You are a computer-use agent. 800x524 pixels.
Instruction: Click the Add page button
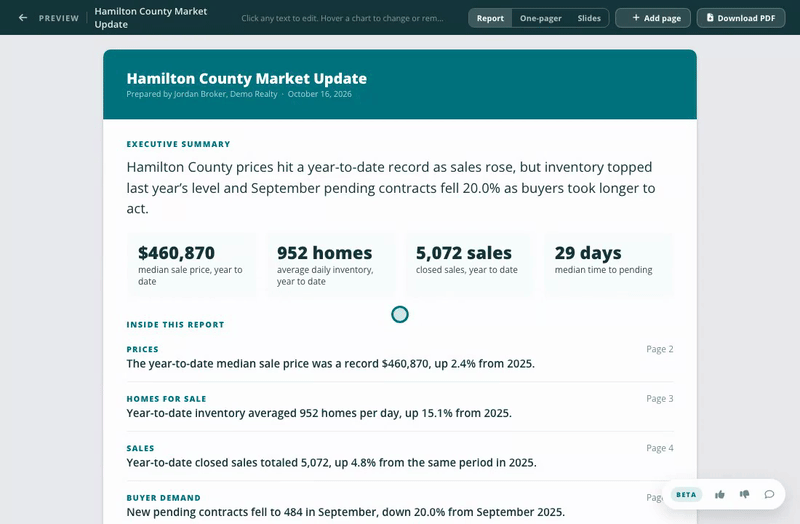[x=653, y=18]
